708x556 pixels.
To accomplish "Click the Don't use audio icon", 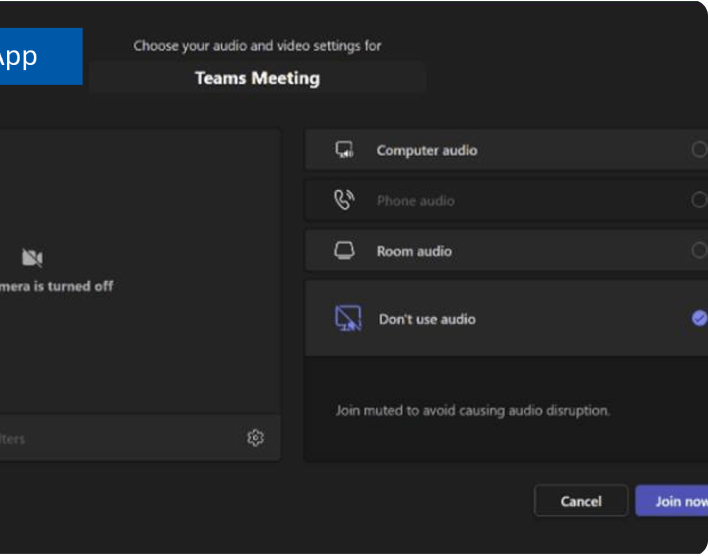I will point(348,318).
